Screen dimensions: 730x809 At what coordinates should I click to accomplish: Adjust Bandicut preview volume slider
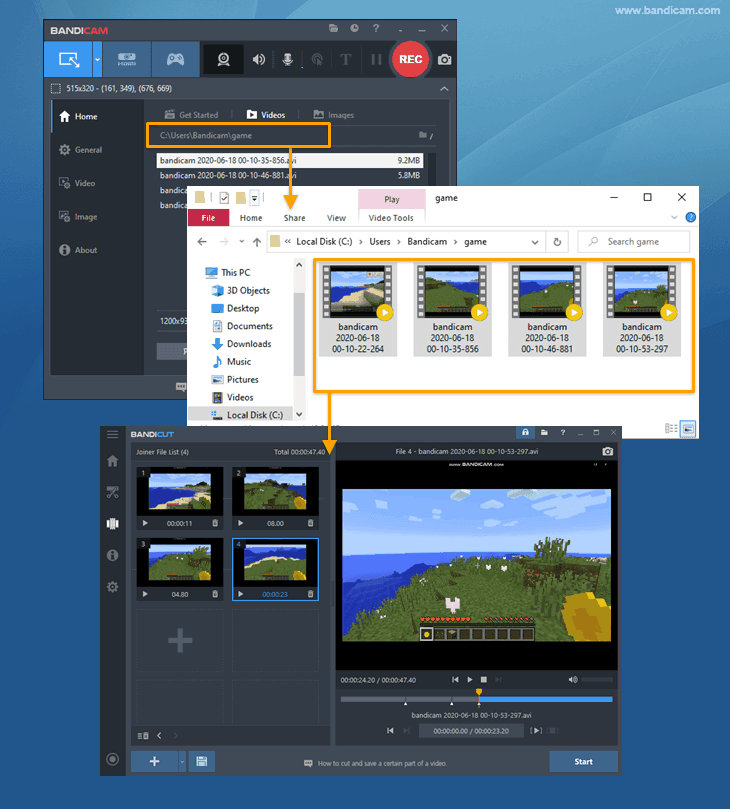coord(597,680)
